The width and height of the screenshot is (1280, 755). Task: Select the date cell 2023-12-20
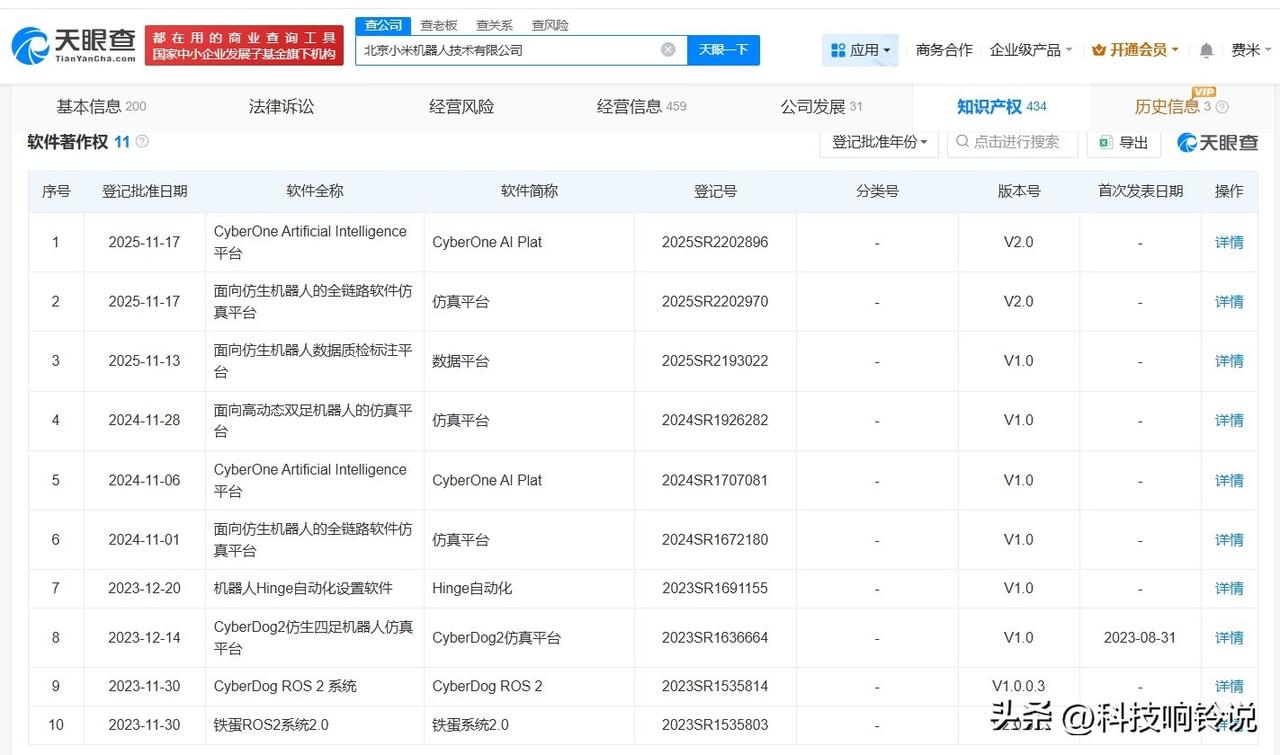144,589
